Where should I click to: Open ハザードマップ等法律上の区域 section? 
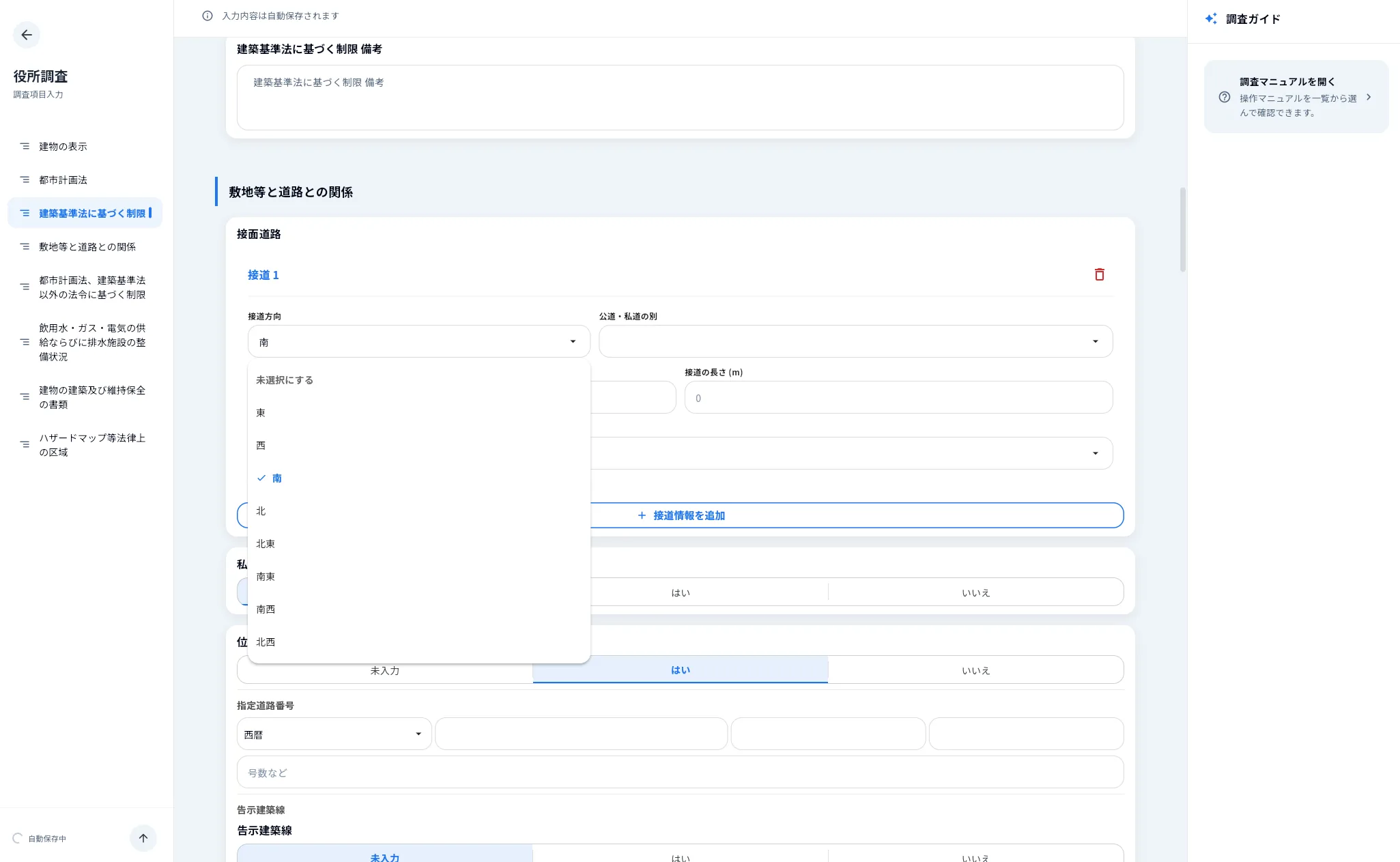[x=94, y=444]
